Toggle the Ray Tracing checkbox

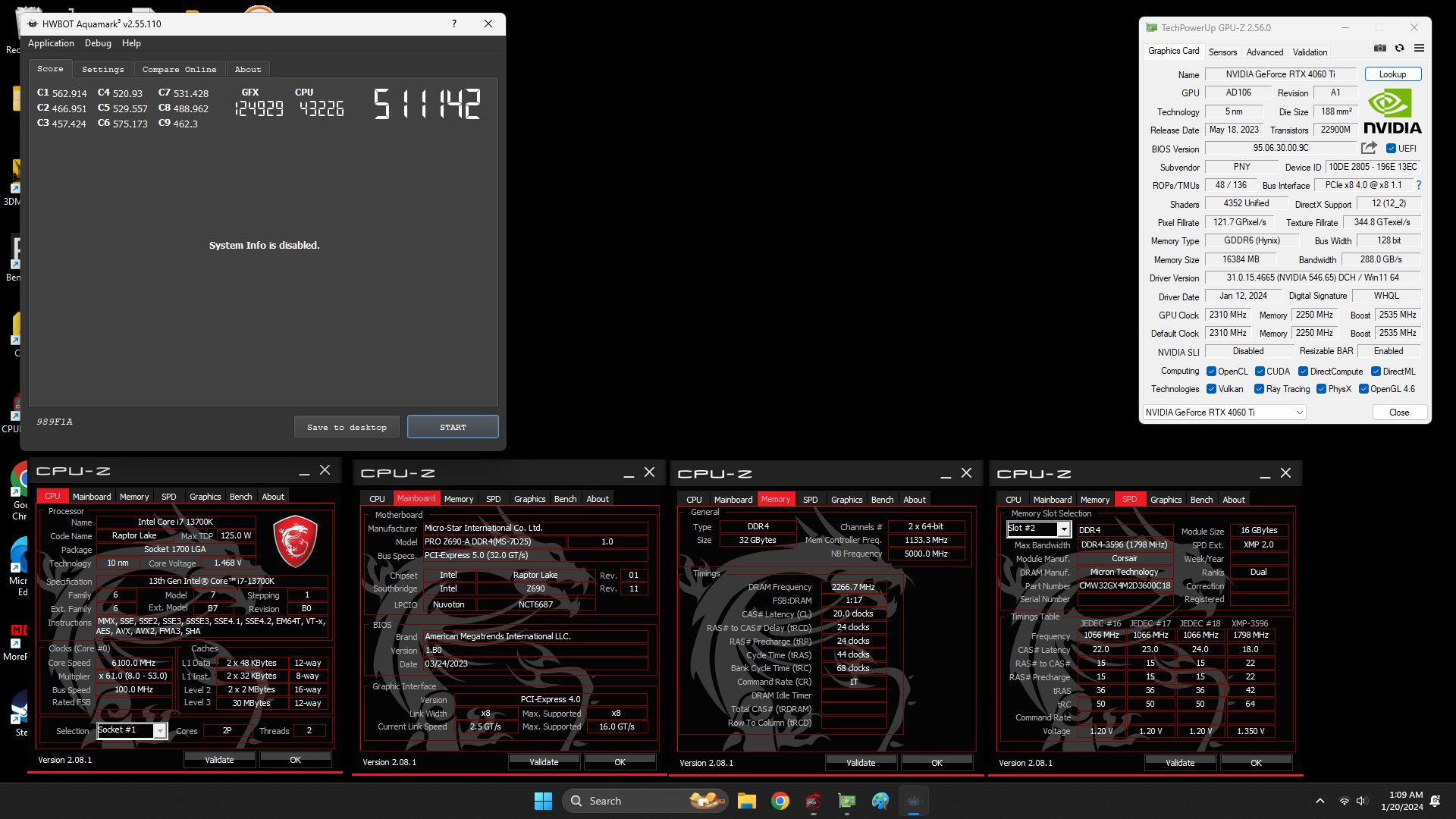coord(1259,389)
